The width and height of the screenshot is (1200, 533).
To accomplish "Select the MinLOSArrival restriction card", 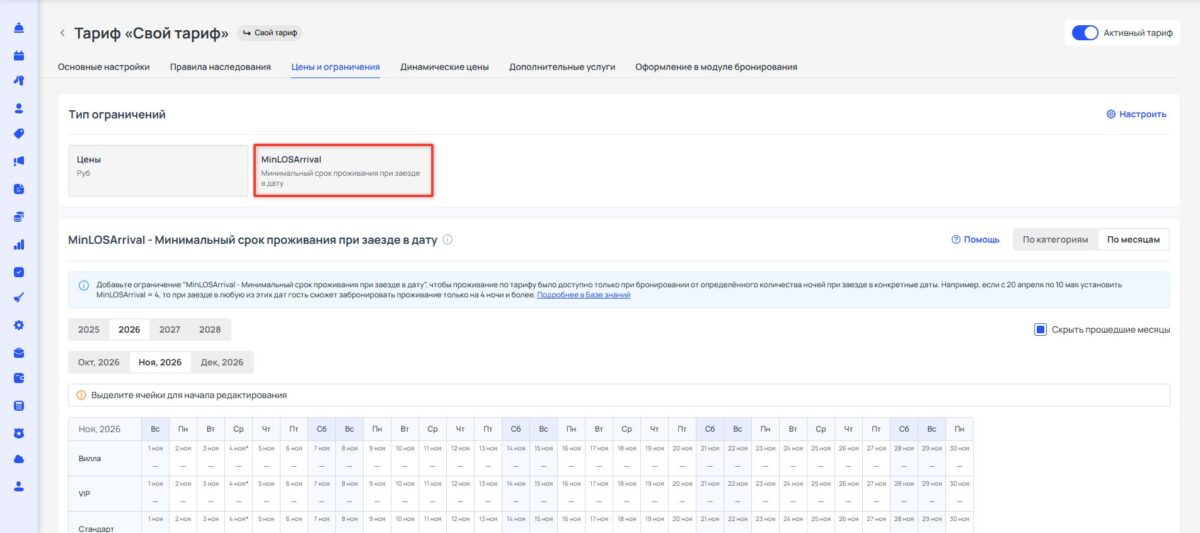I will point(343,170).
